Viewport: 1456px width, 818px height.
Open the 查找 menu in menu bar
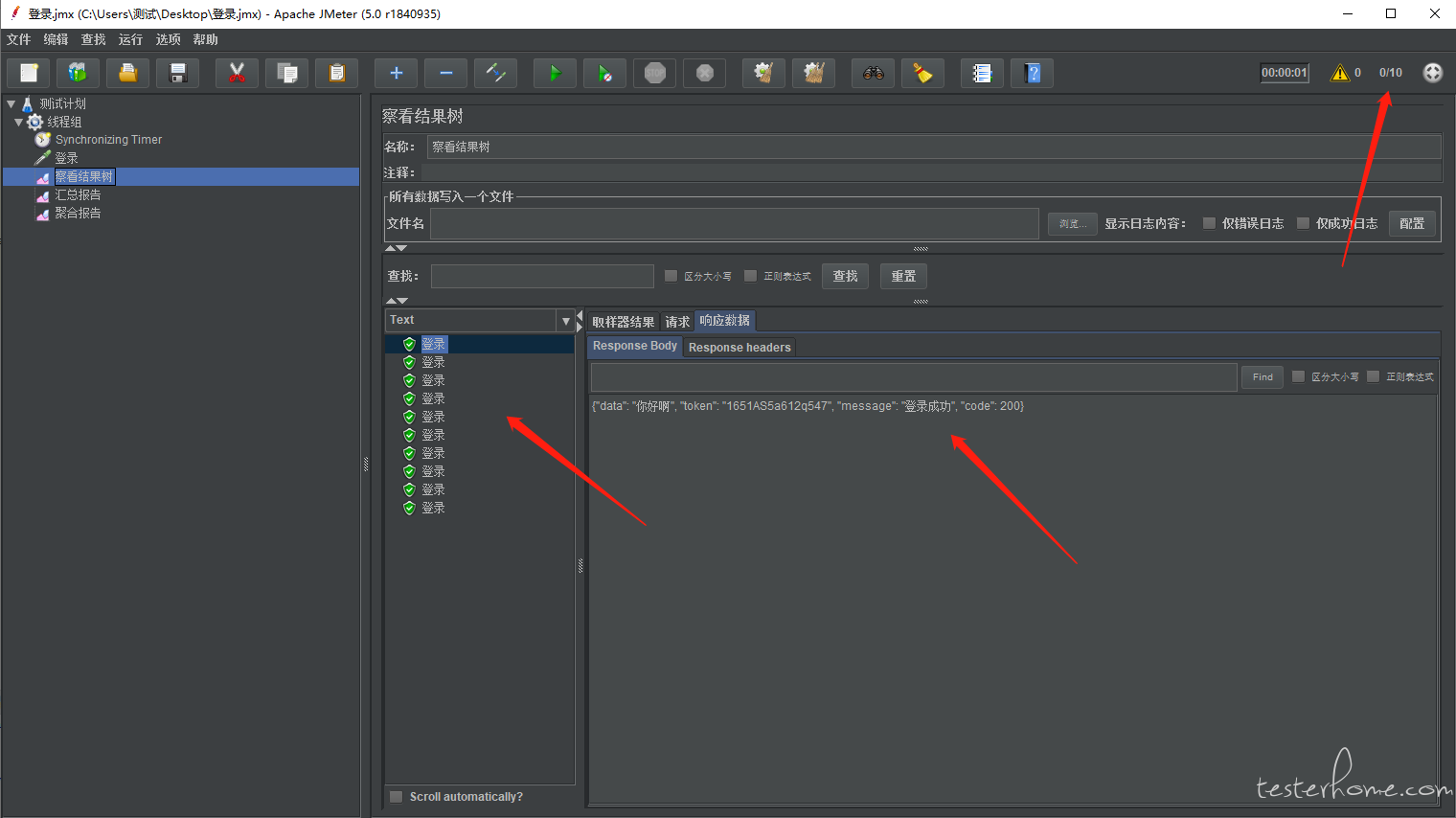pyautogui.click(x=94, y=39)
